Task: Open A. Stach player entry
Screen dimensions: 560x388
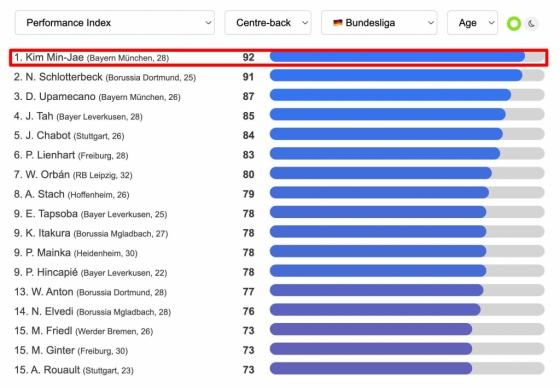Action: pos(71,194)
